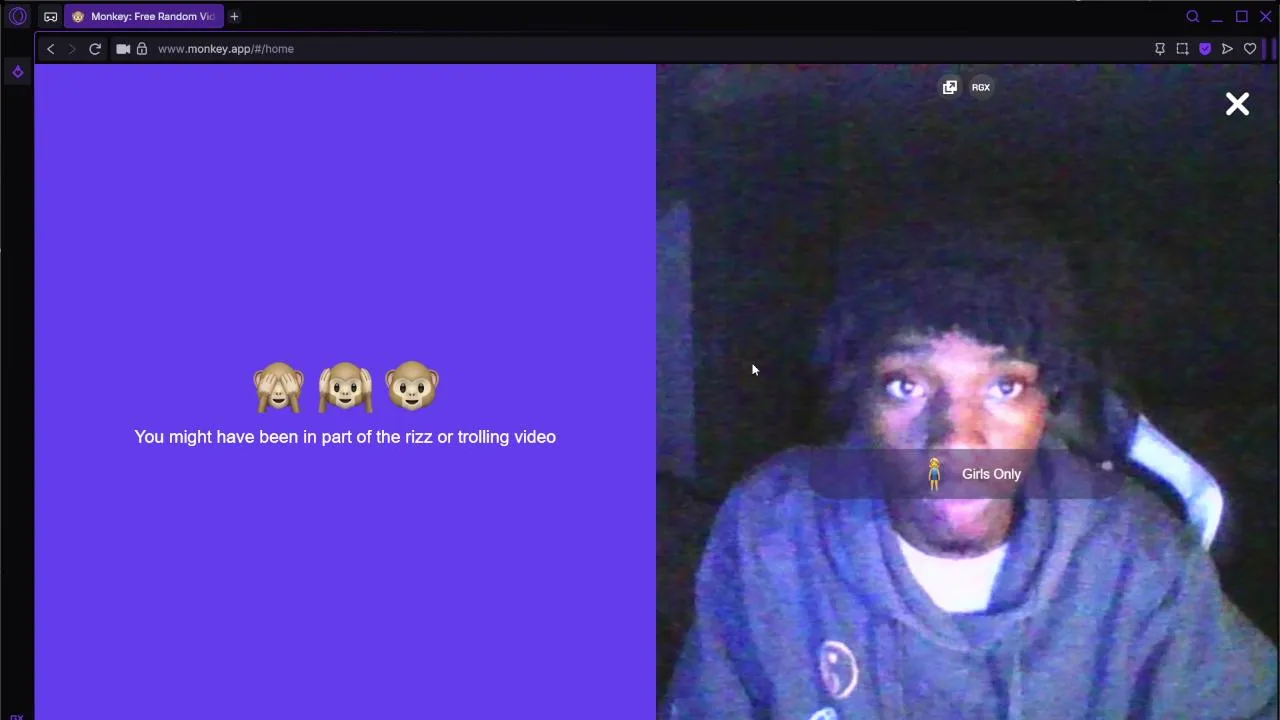Open the search tabs magnifier icon
Image resolution: width=1280 pixels, height=720 pixels.
tap(1192, 16)
